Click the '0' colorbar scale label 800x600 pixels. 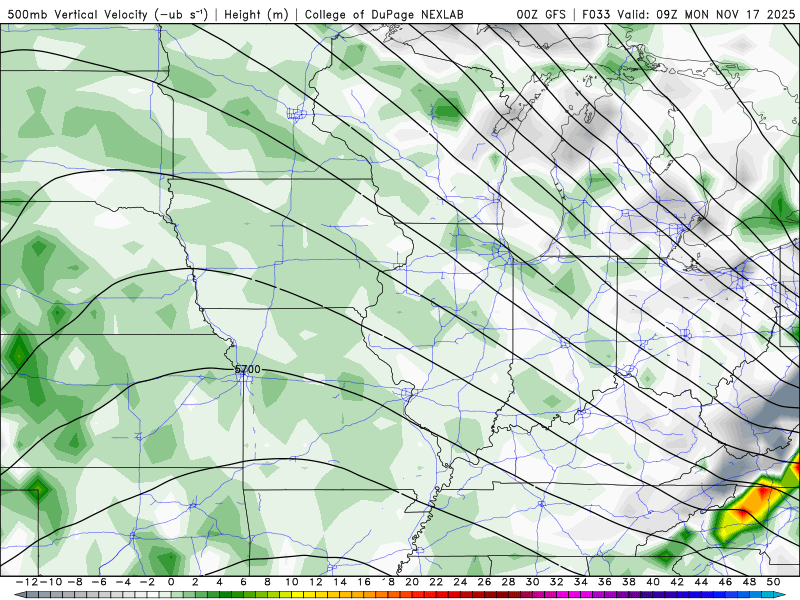pos(171,582)
